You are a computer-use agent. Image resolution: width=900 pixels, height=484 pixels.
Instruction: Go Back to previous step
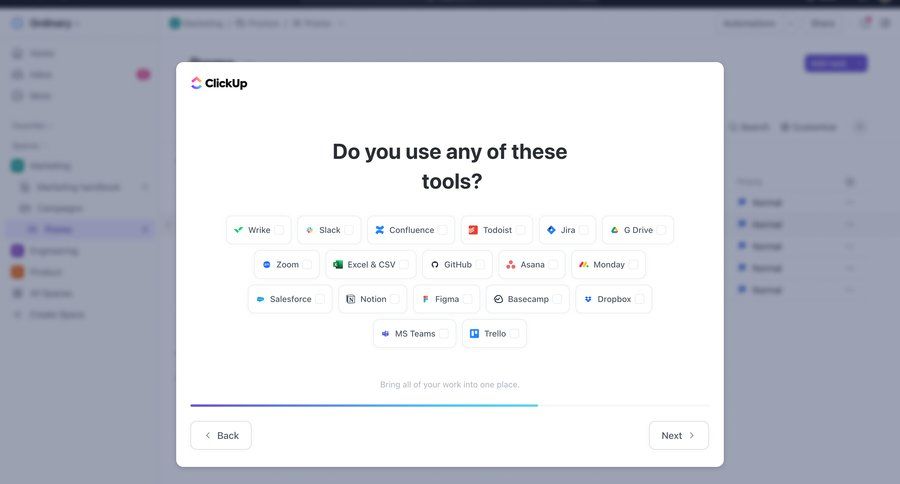(221, 436)
